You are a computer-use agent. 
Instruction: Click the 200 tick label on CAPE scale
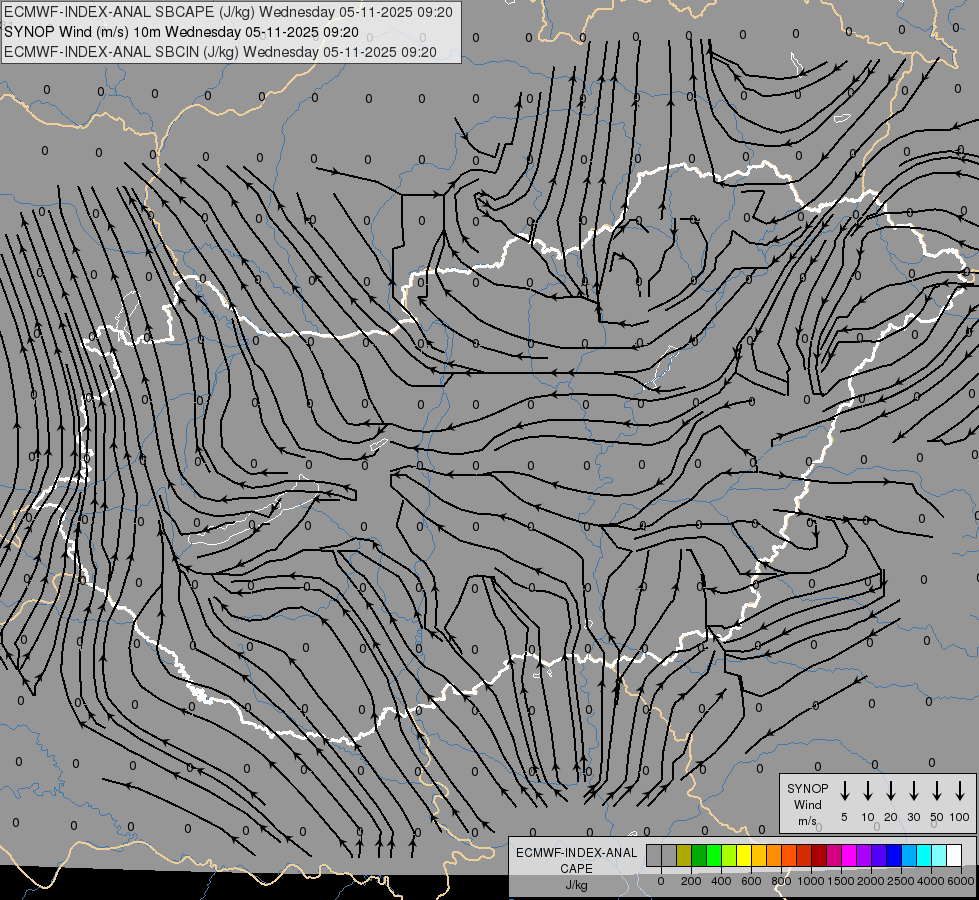tap(691, 881)
